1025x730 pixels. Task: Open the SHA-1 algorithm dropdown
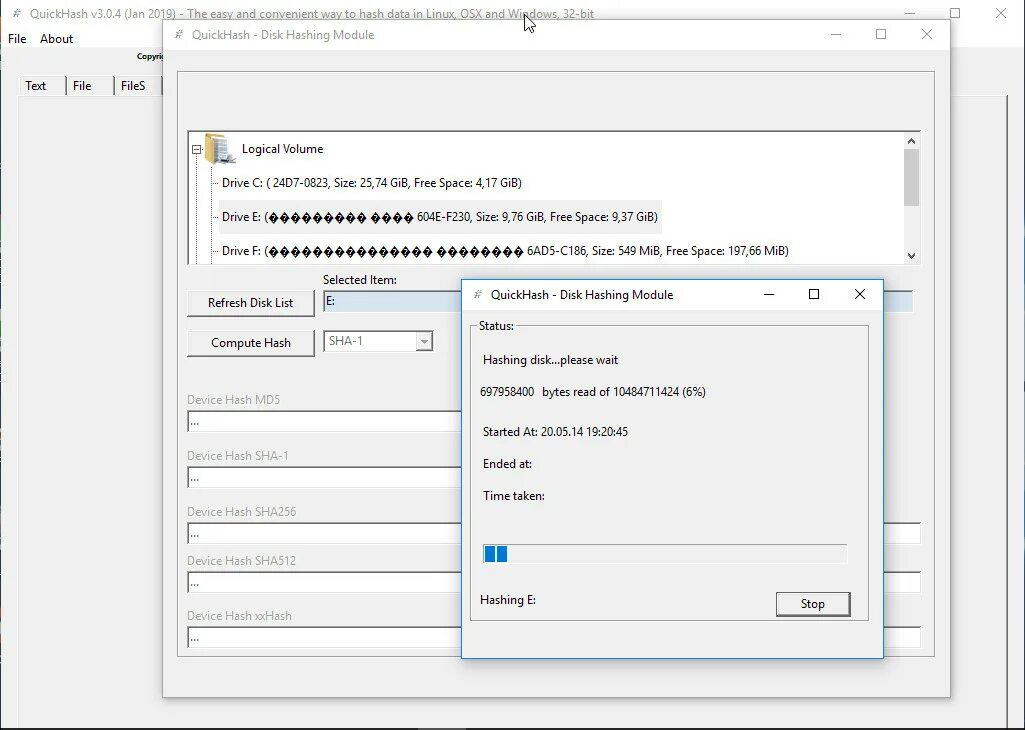tap(424, 341)
